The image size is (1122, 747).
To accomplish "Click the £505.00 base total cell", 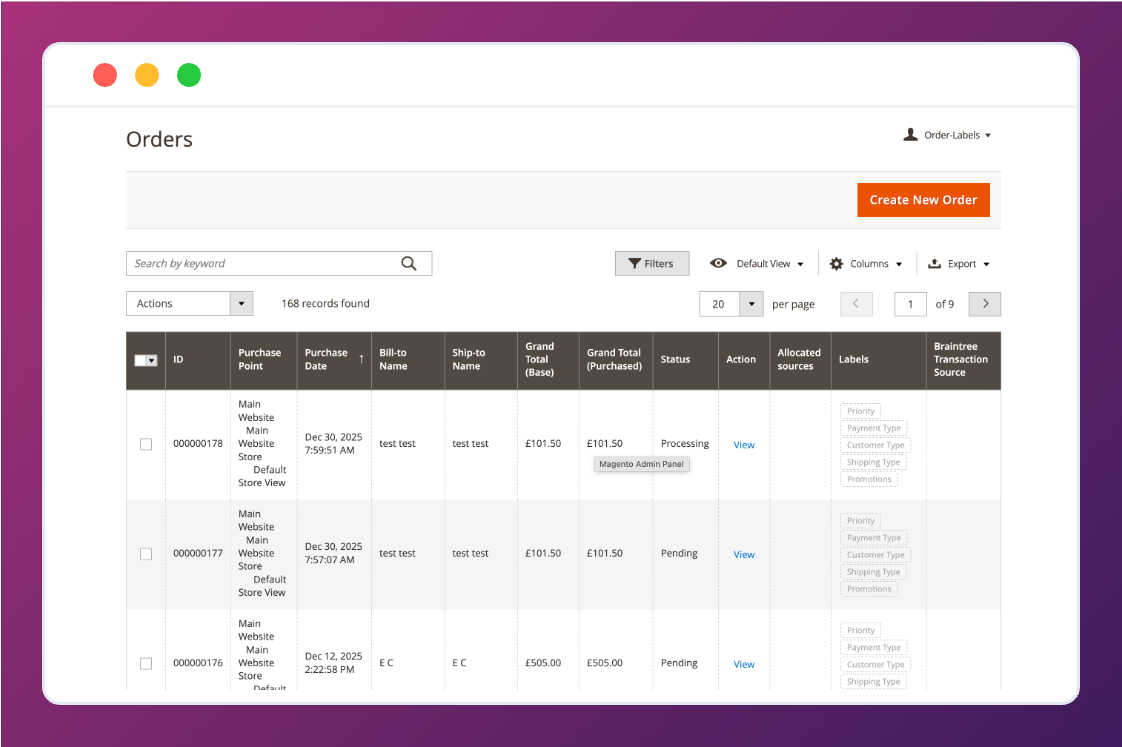I will coord(542,663).
